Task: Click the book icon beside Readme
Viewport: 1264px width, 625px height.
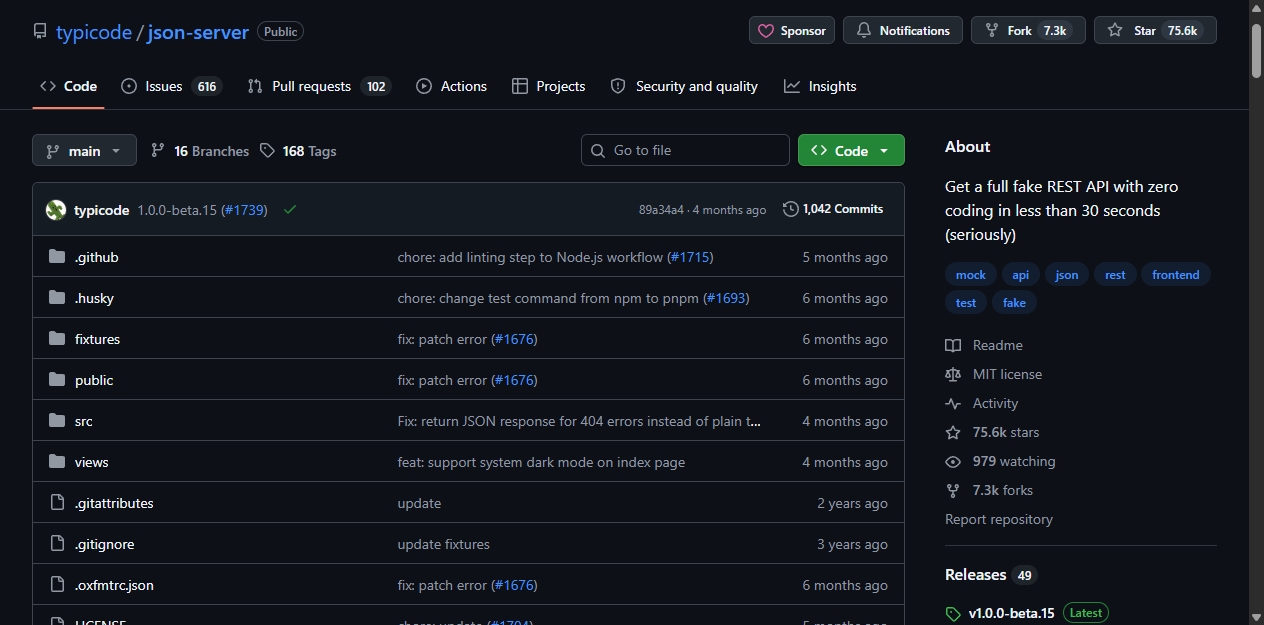Action: pos(953,345)
